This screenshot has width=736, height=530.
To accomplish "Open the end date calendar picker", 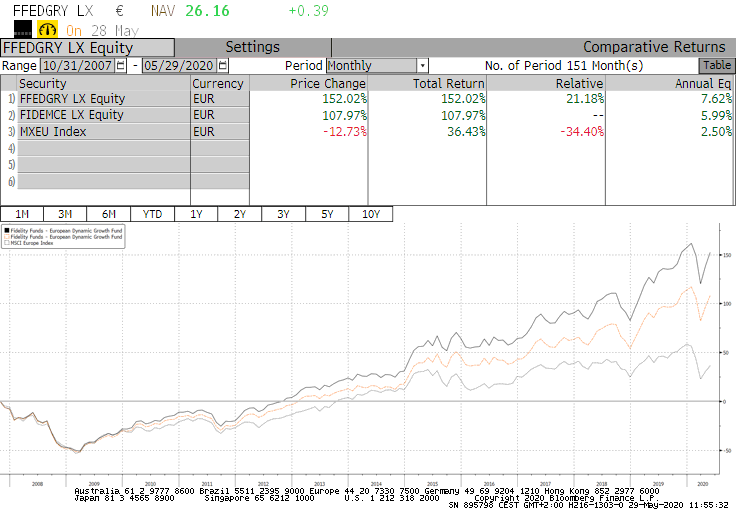I will tap(222, 65).
